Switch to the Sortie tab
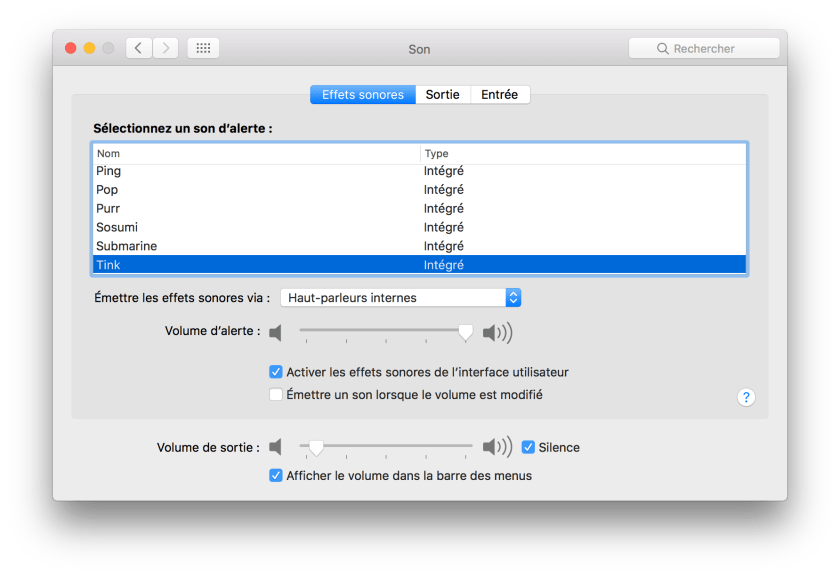The height and width of the screenshot is (576, 840). [x=442, y=95]
